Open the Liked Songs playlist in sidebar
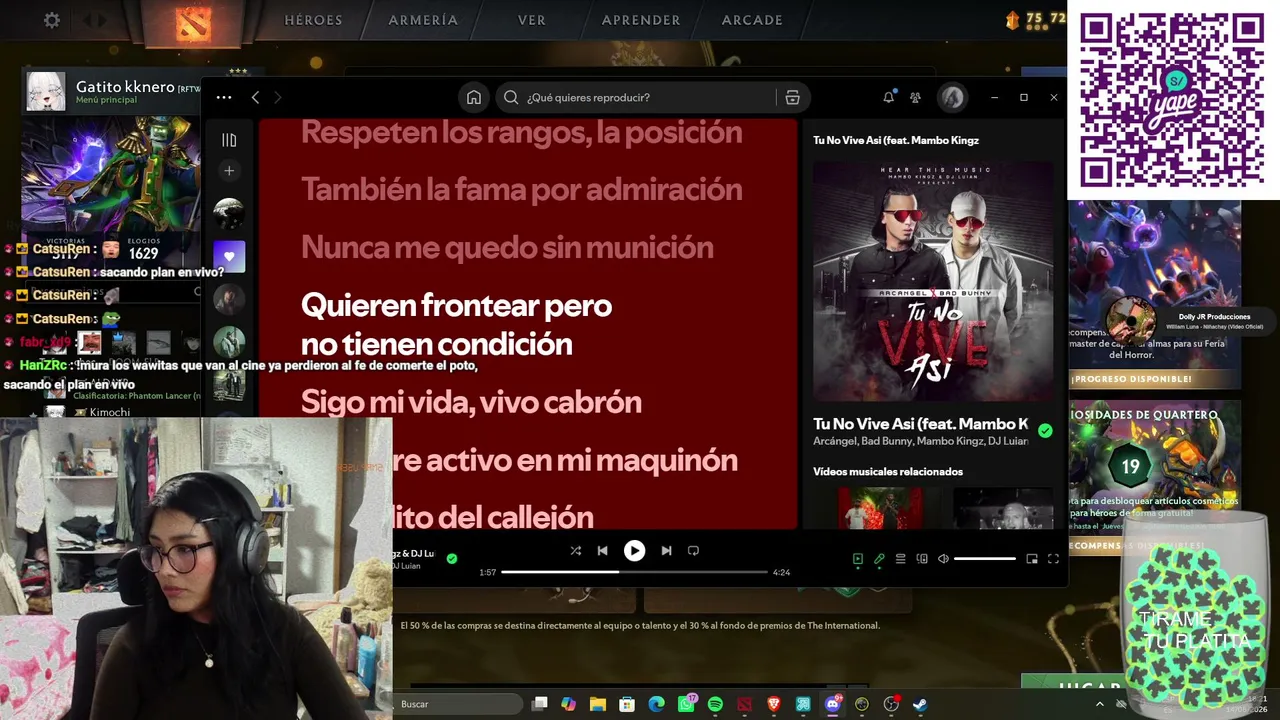This screenshot has height=720, width=1280. (229, 256)
